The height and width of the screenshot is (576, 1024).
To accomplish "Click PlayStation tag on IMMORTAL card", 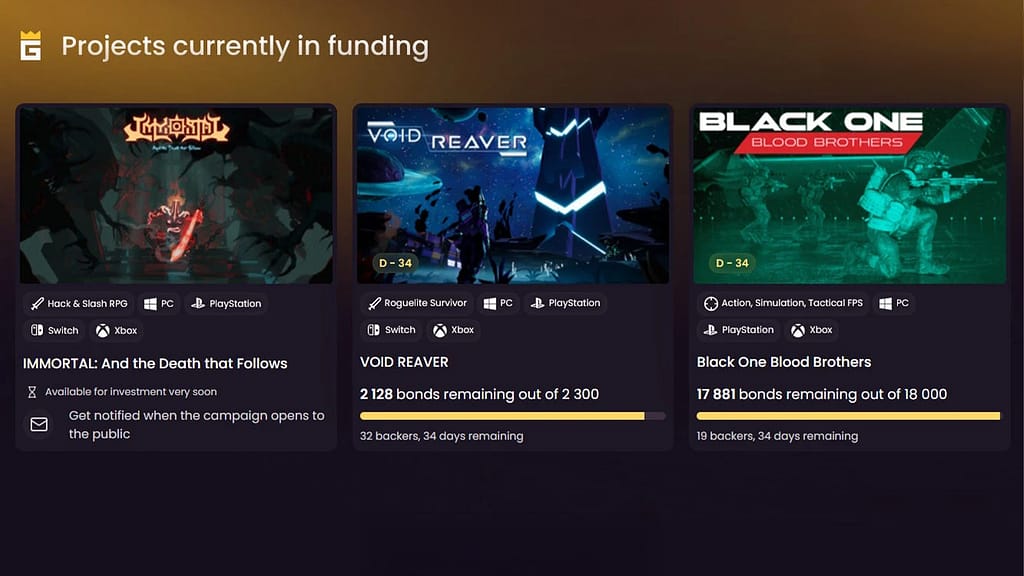I will [x=226, y=304].
